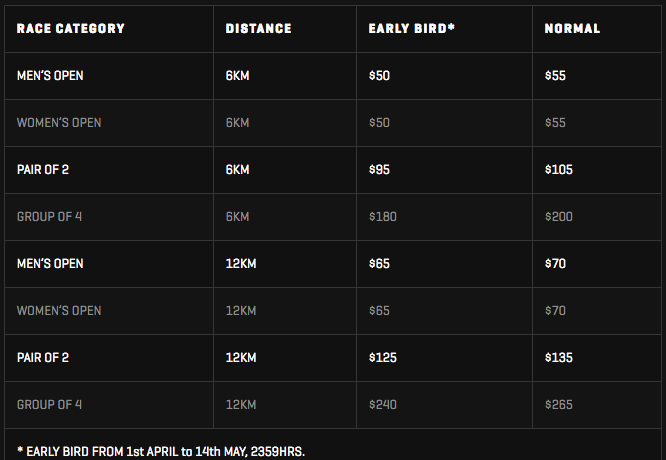Screen dimensions: 666x460
Task: Click the $95 early bird price
Action: pyautogui.click(x=379, y=169)
